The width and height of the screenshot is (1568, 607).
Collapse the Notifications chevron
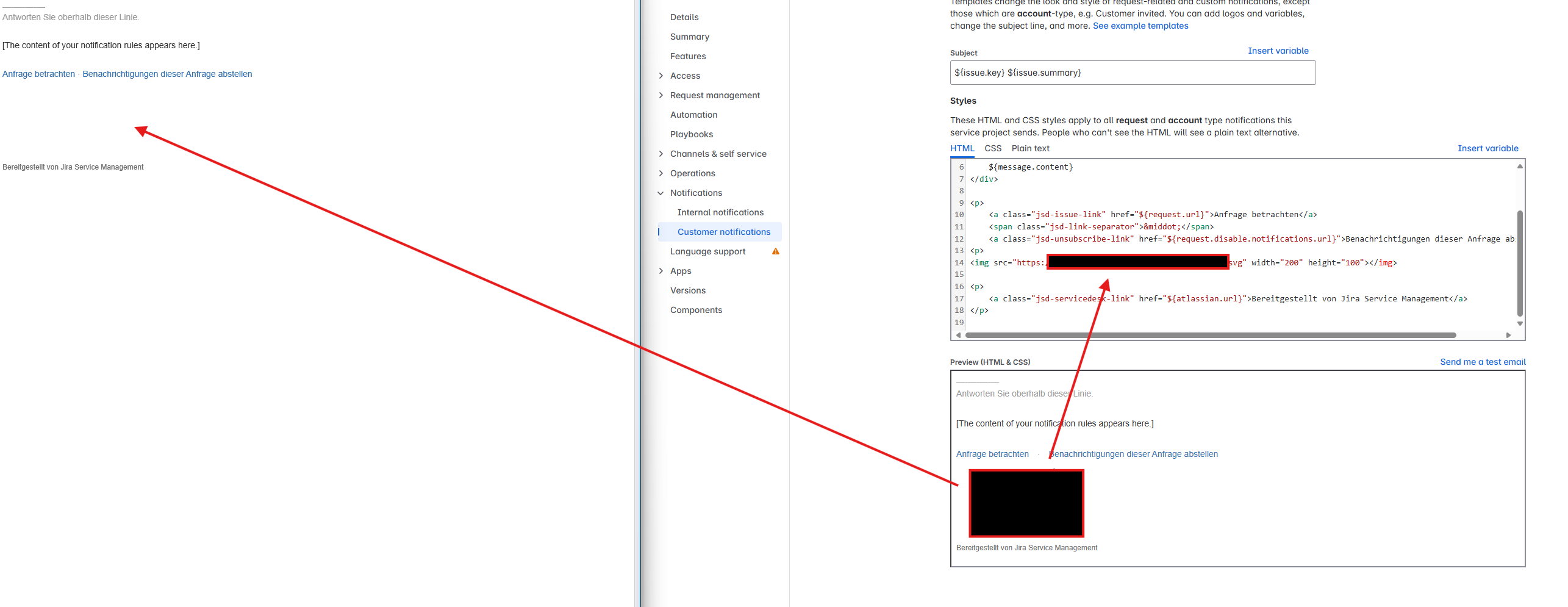[x=661, y=193]
